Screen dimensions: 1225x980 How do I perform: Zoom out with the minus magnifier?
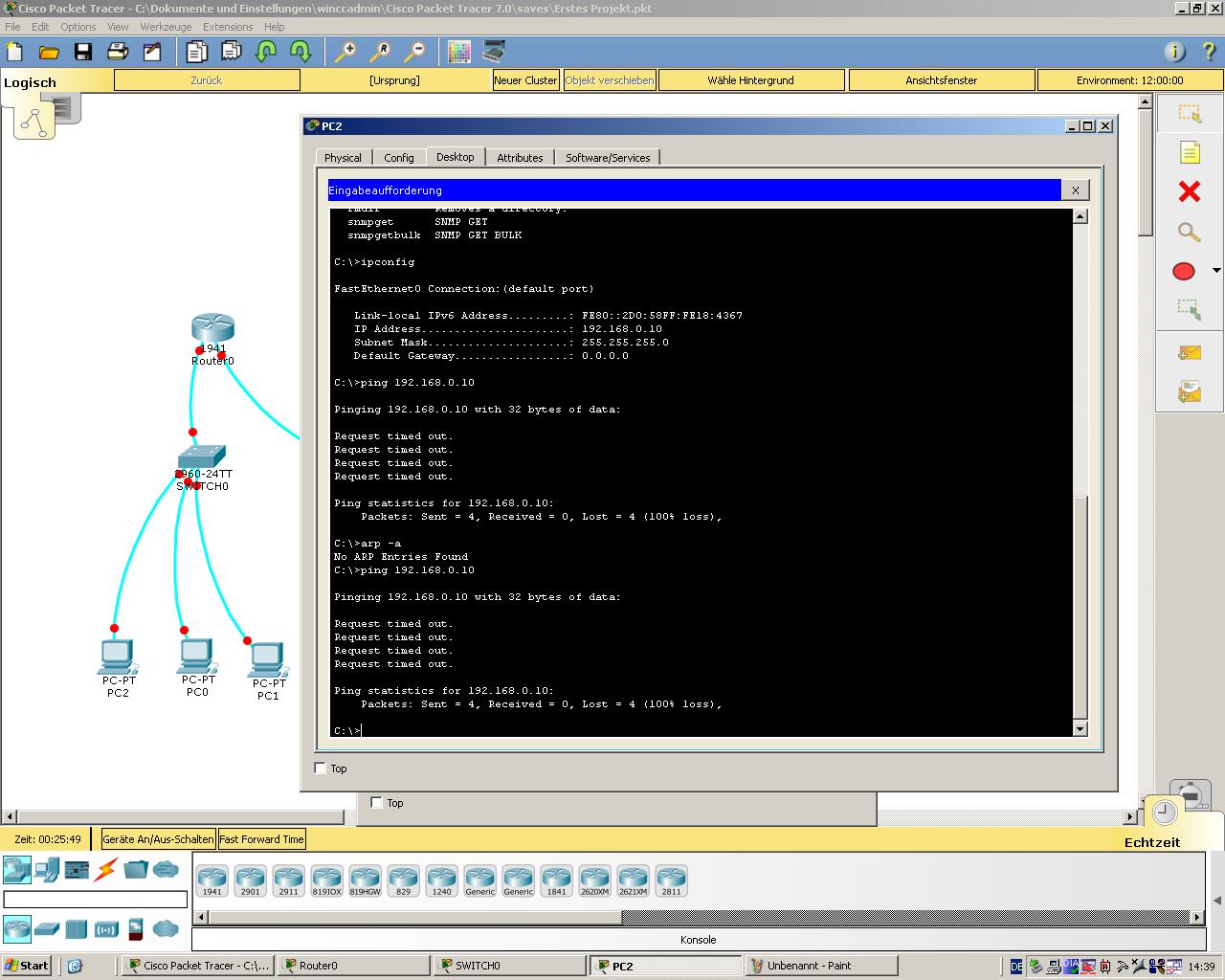414,52
